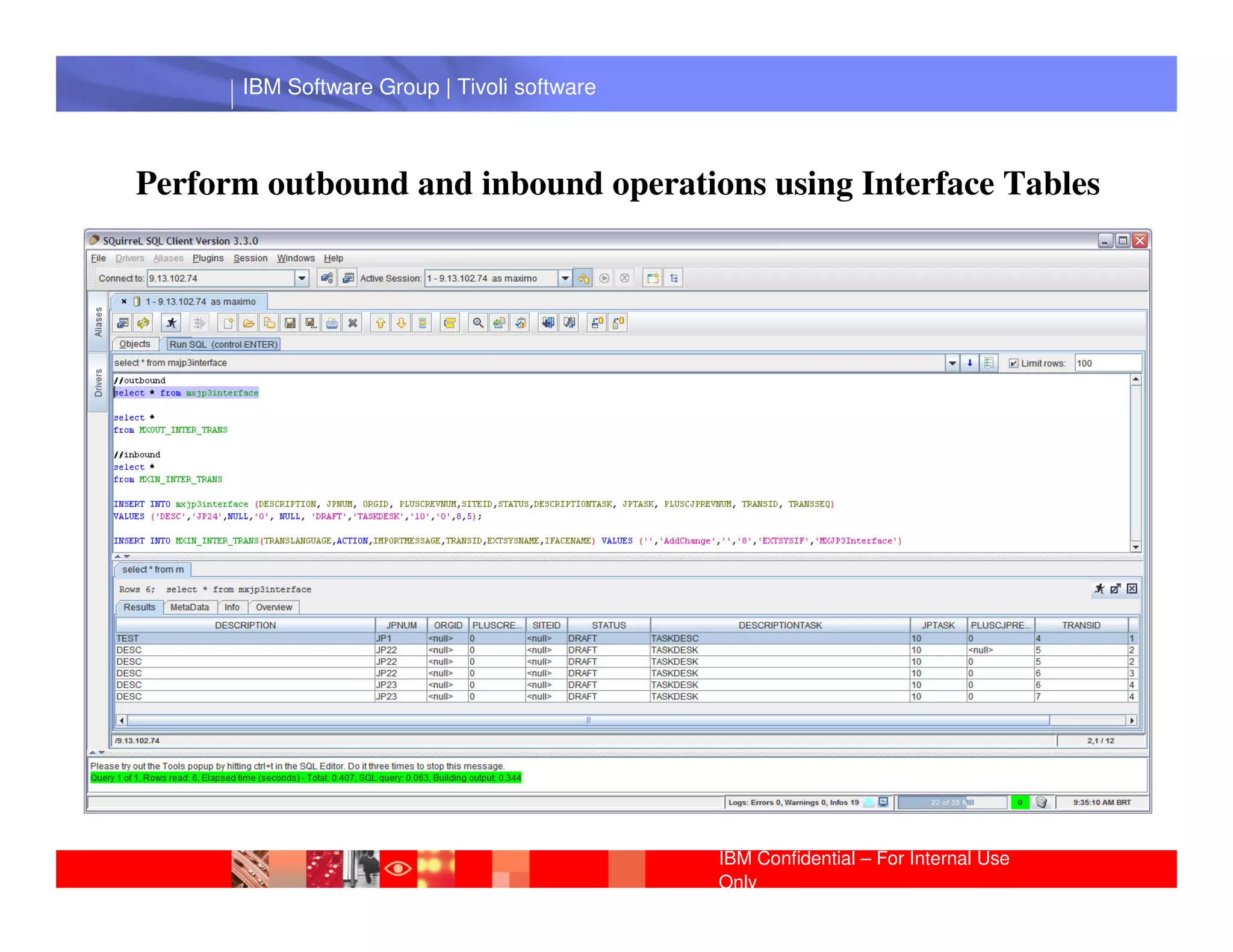Click the Limit rows value field
The image size is (1233, 952).
[1108, 363]
